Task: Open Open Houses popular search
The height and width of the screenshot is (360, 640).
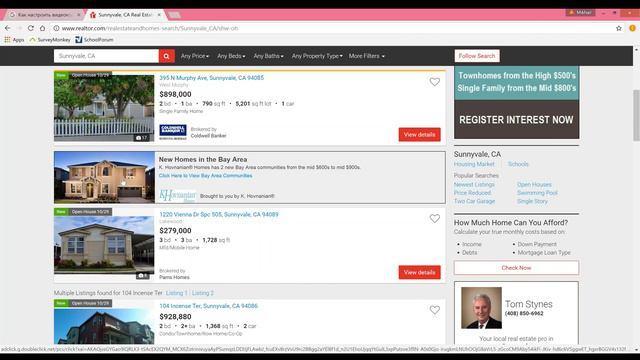Action: (534, 184)
